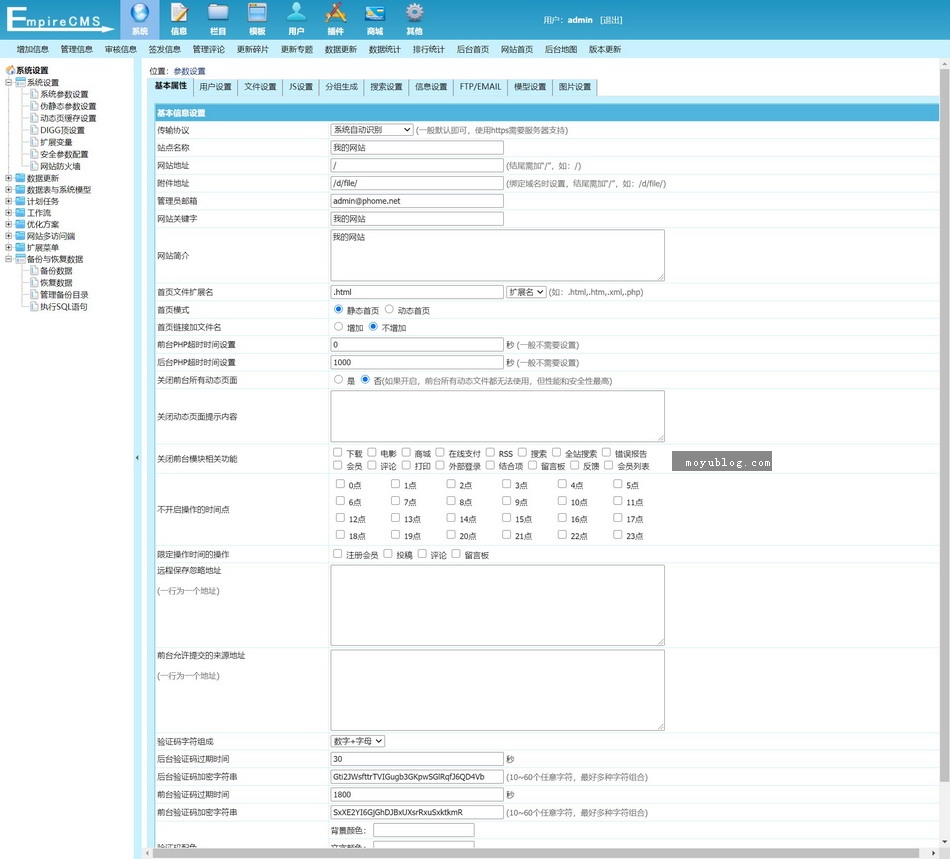Expand the 数据表与系统模型 tree node

click(x=8, y=190)
